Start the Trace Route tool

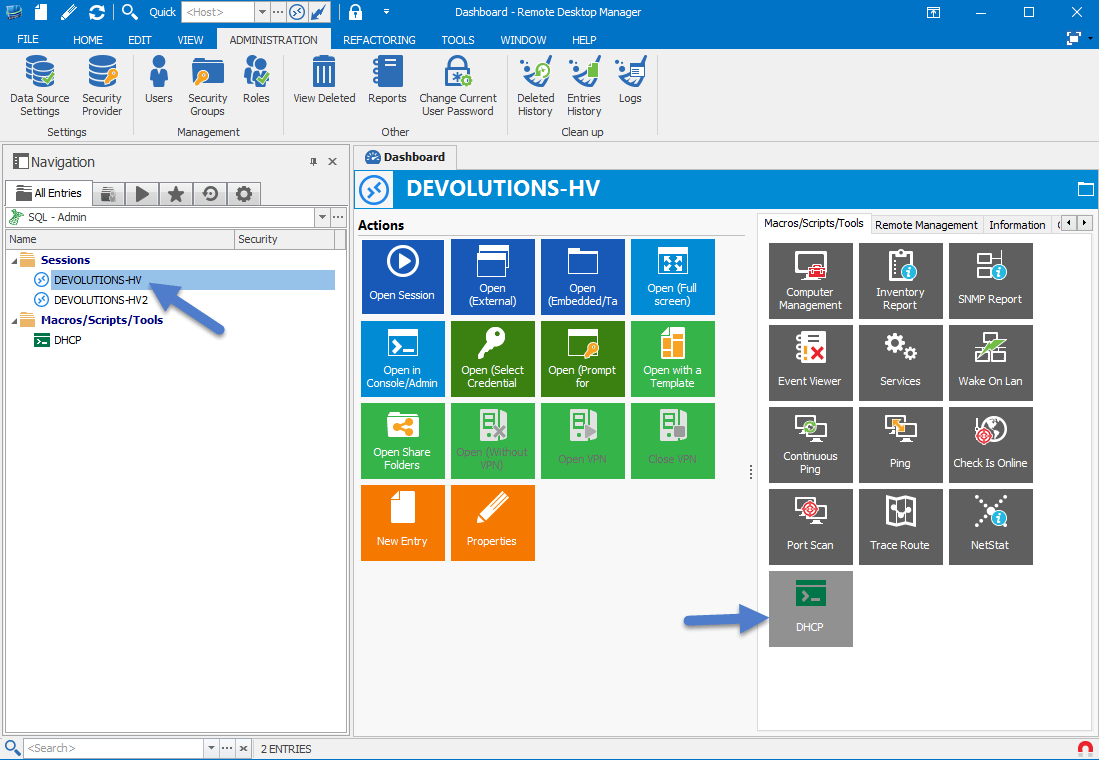[x=900, y=526]
